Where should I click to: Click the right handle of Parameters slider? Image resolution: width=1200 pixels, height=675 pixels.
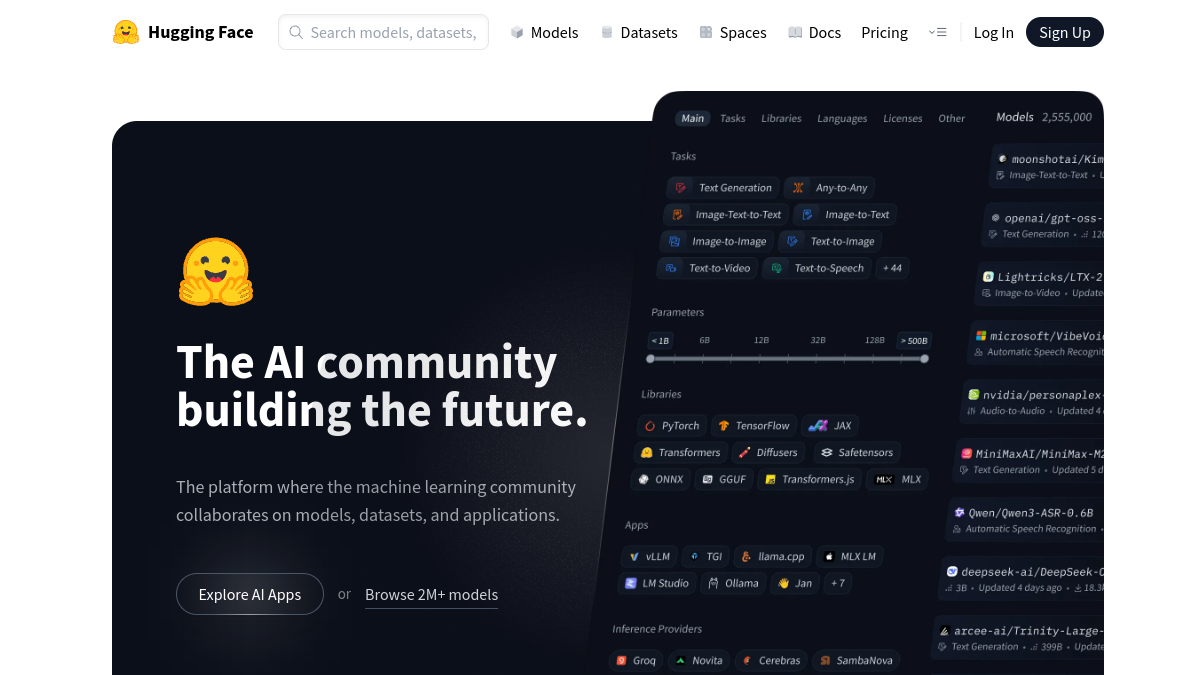point(924,358)
